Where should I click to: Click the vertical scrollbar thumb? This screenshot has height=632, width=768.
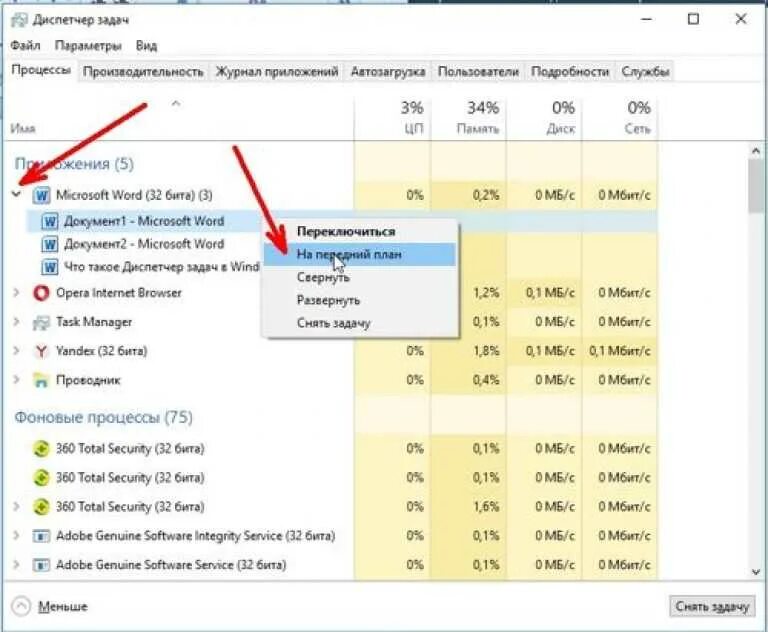pyautogui.click(x=756, y=186)
